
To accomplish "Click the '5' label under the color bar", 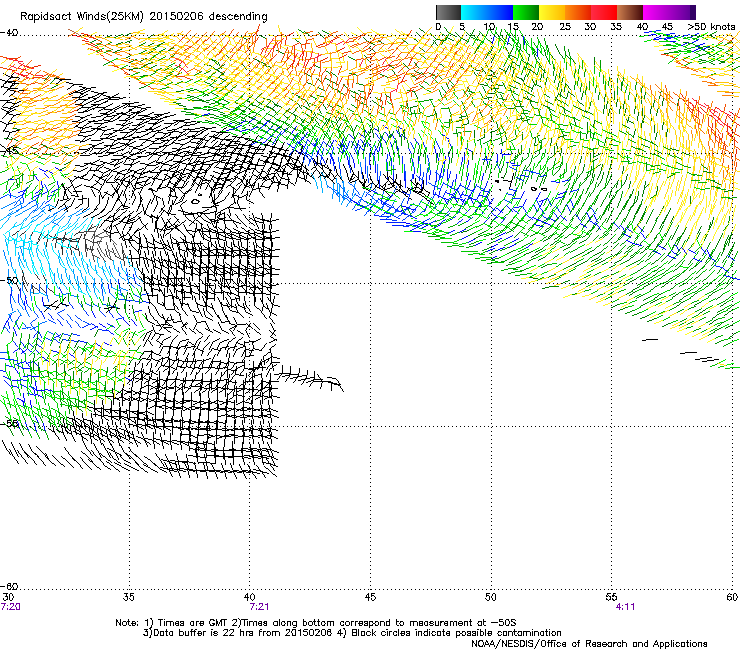I will tap(462, 27).
